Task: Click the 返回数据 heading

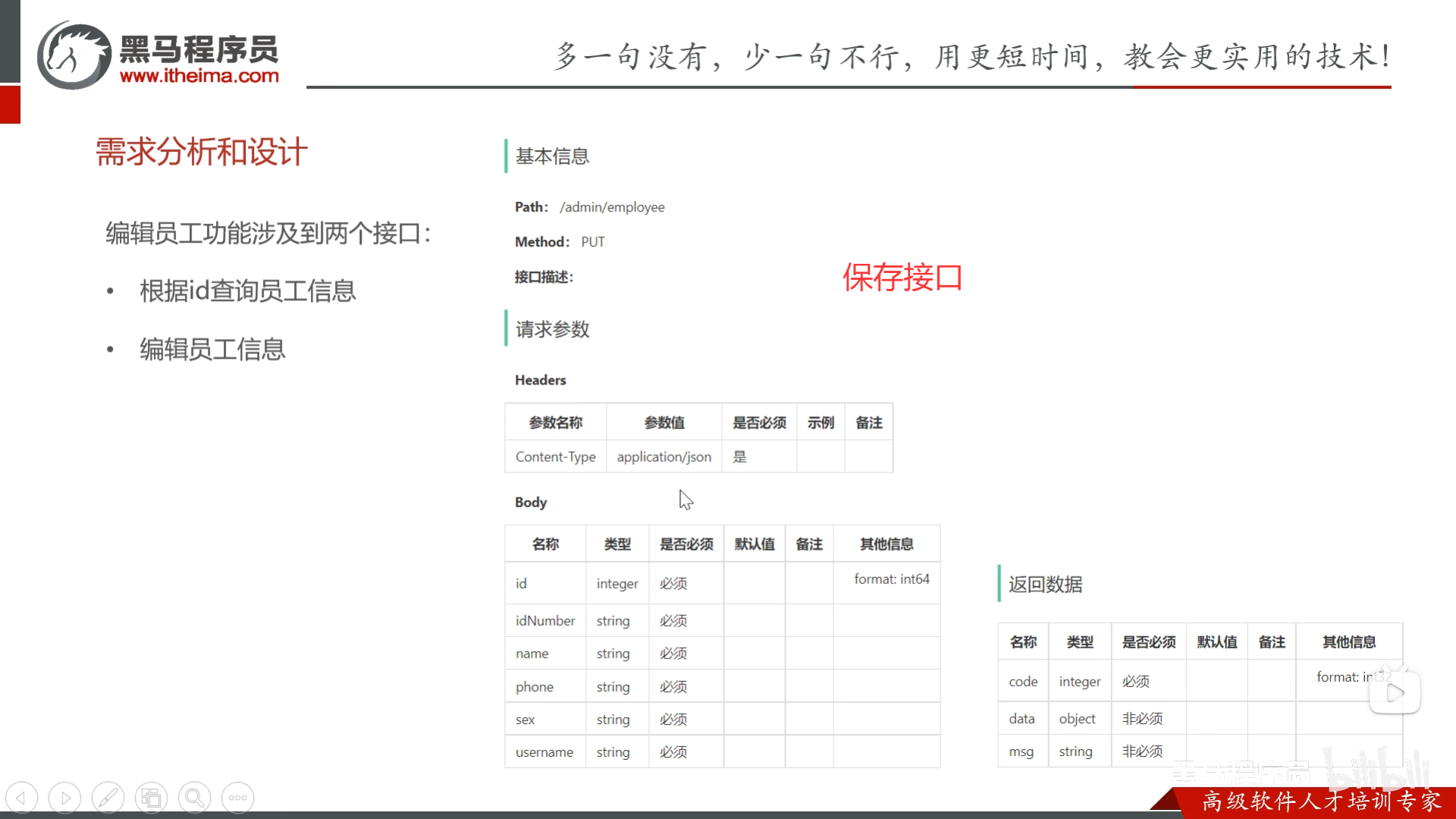Action: click(x=1044, y=585)
